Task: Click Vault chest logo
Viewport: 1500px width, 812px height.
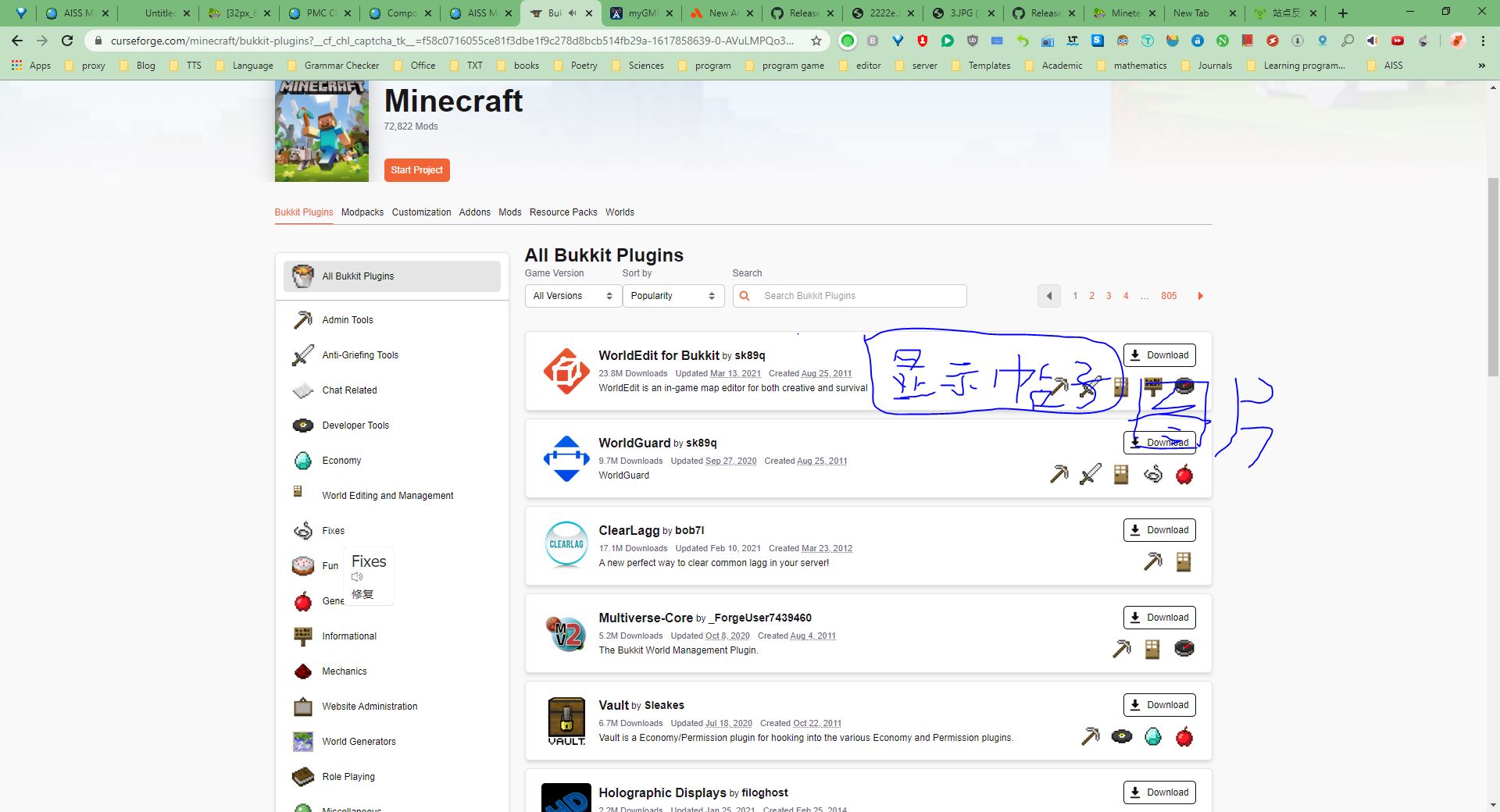Action: click(566, 720)
